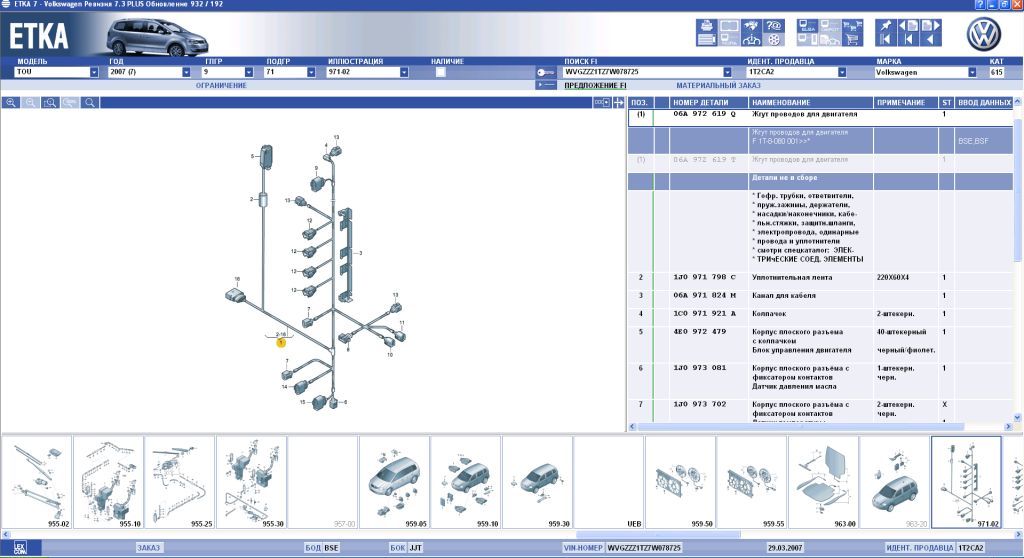Click the ETKA logo
The image size is (1024, 558).
pyautogui.click(x=39, y=36)
